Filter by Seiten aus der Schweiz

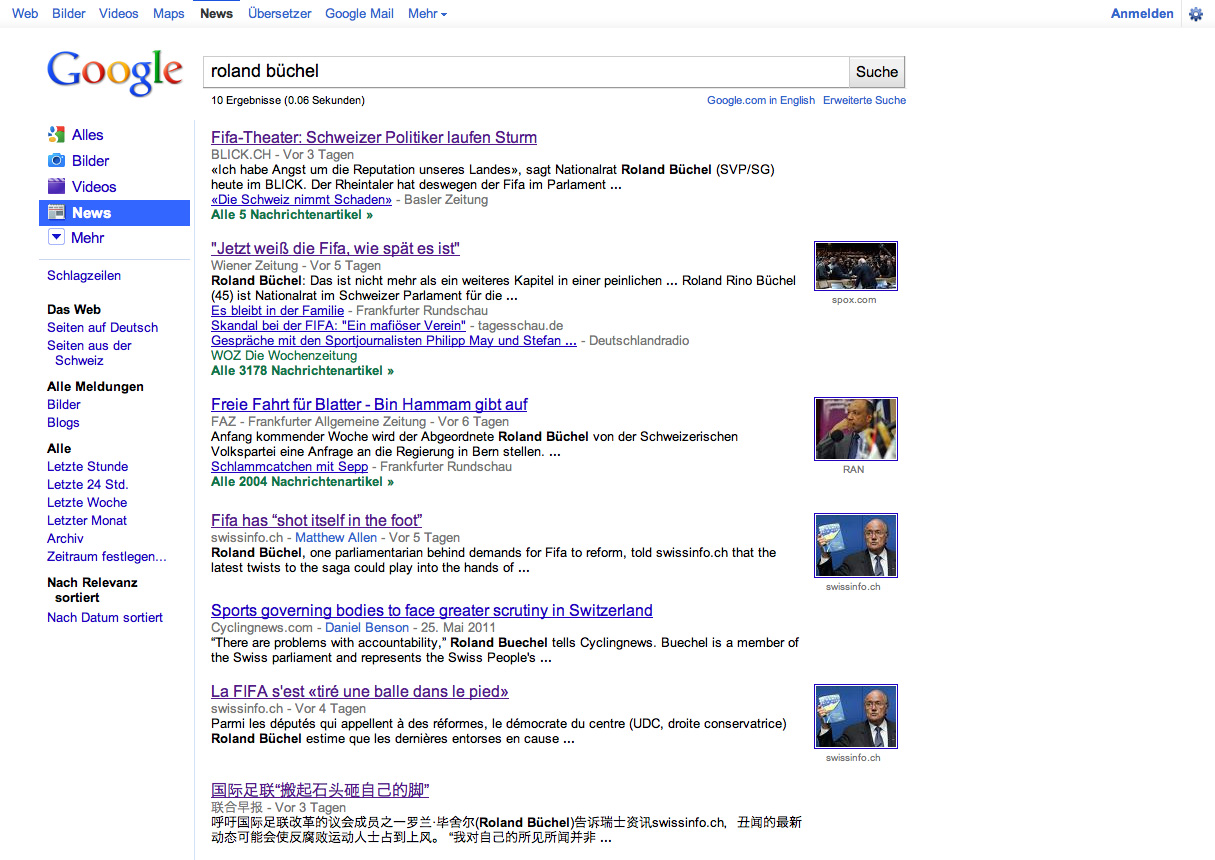pos(89,353)
